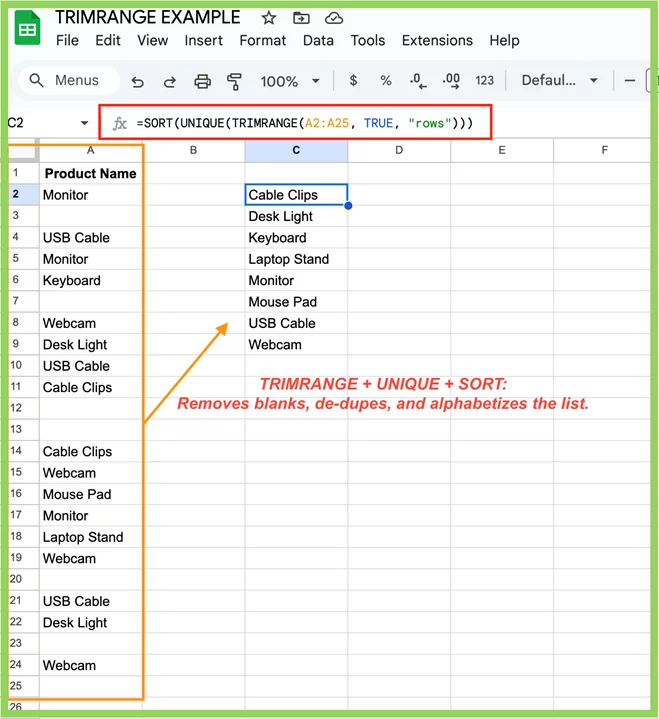
Task: Click the Google Sheets home logo
Action: coord(27,29)
